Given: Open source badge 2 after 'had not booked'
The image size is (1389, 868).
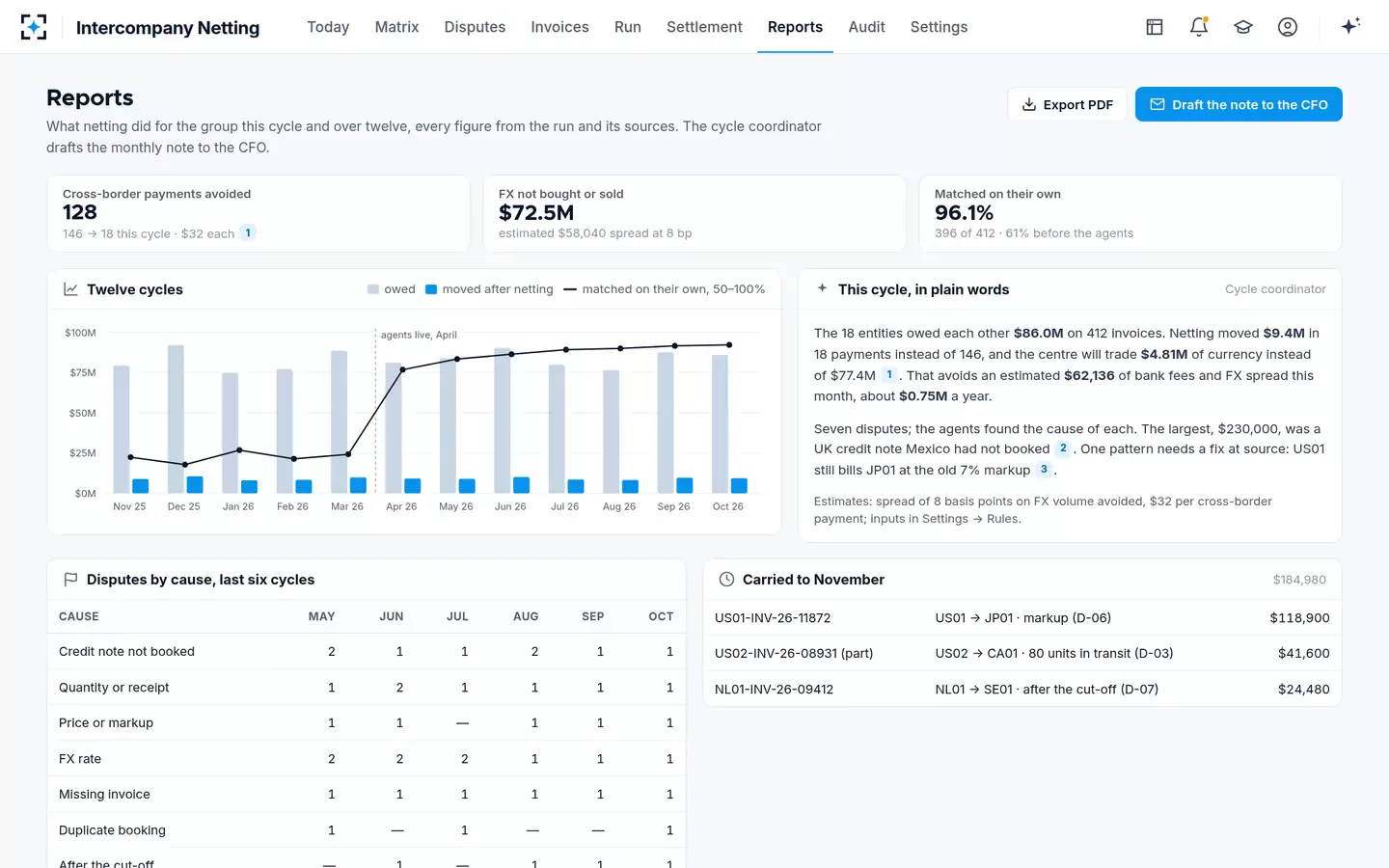Looking at the screenshot, I should coord(1063,448).
